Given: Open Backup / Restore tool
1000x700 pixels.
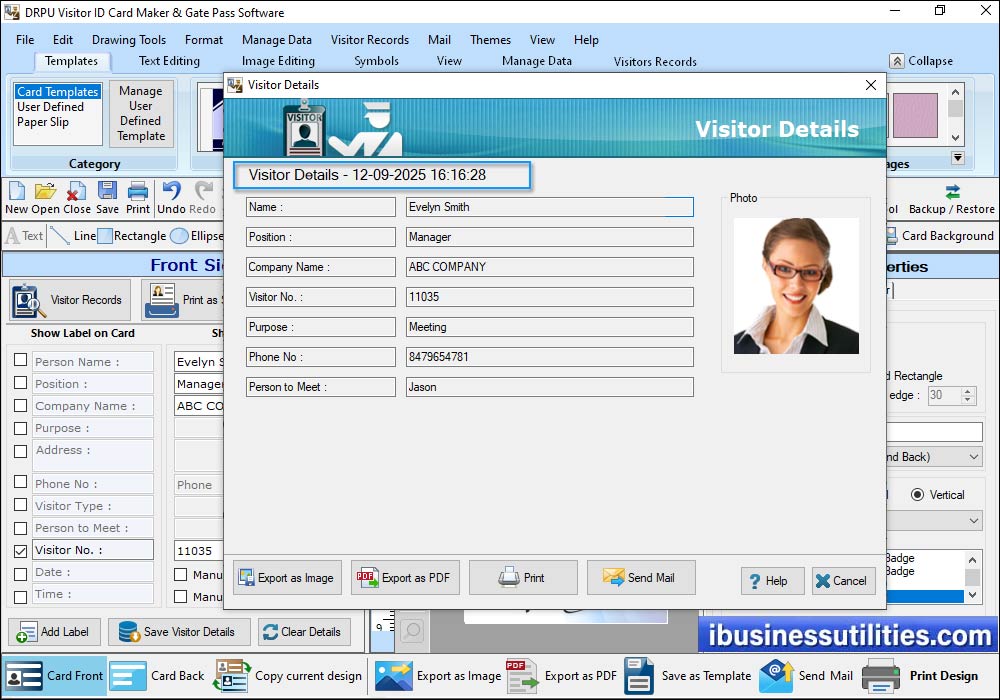Looking at the screenshot, I should coord(951,199).
